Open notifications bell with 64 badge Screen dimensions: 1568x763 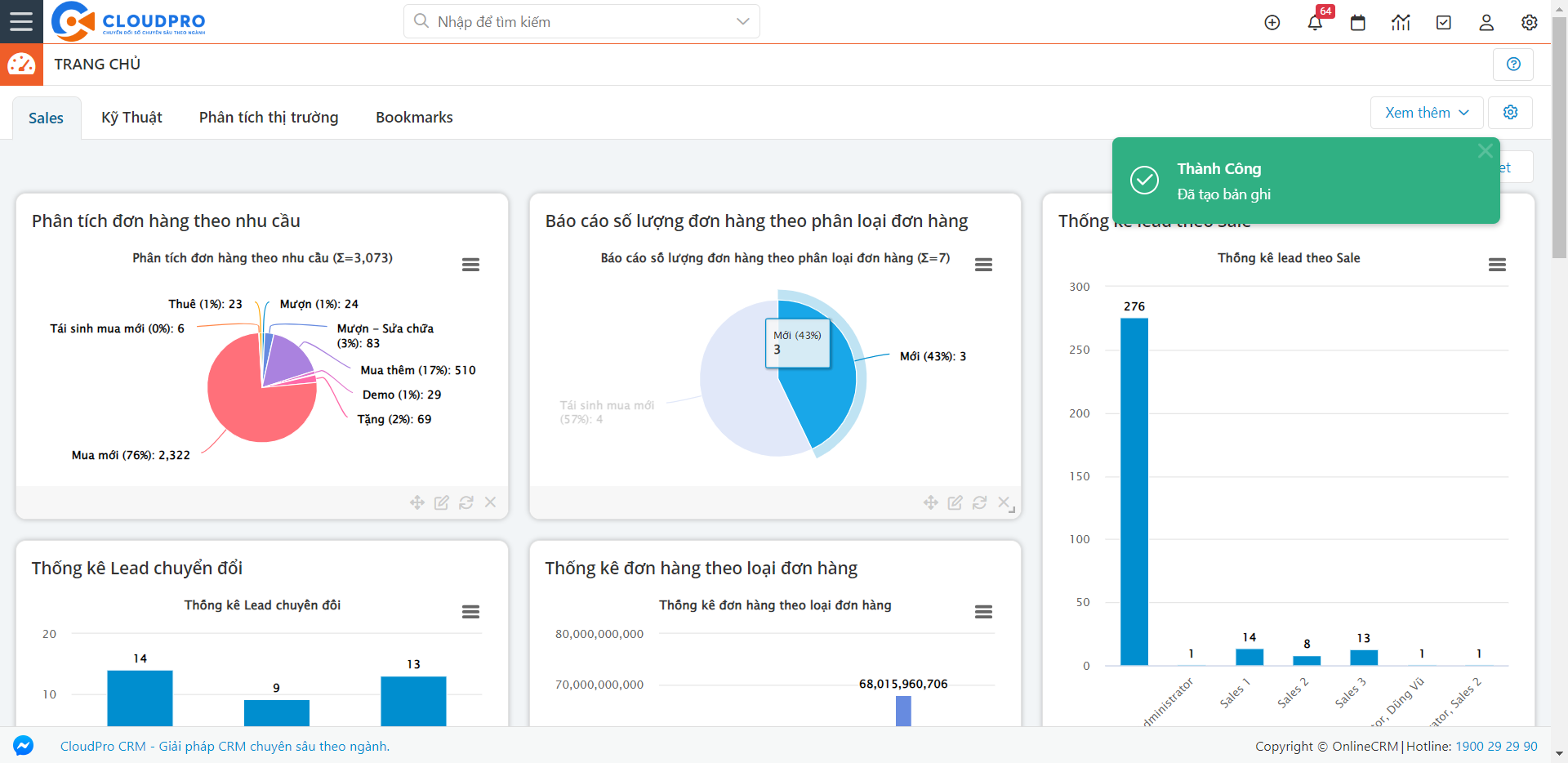[1315, 23]
